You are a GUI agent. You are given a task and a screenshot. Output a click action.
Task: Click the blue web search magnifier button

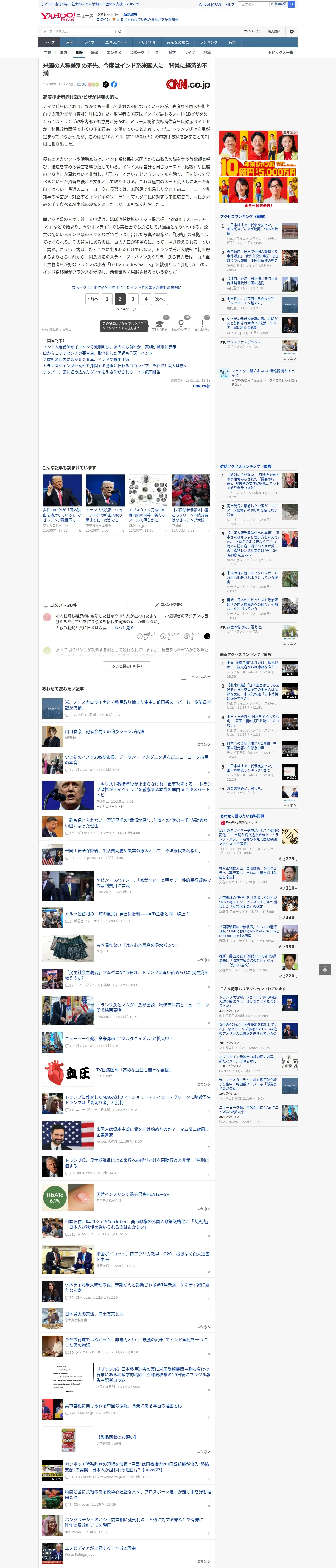(x=292, y=4)
